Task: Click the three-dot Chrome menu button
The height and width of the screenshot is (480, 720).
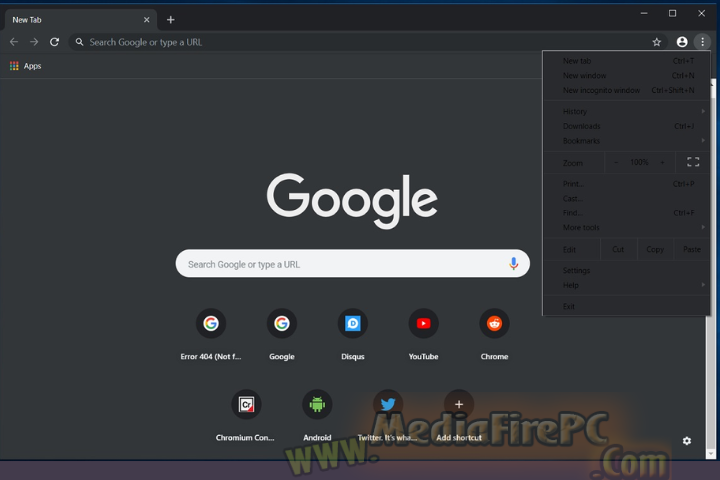Action: pyautogui.click(x=703, y=42)
